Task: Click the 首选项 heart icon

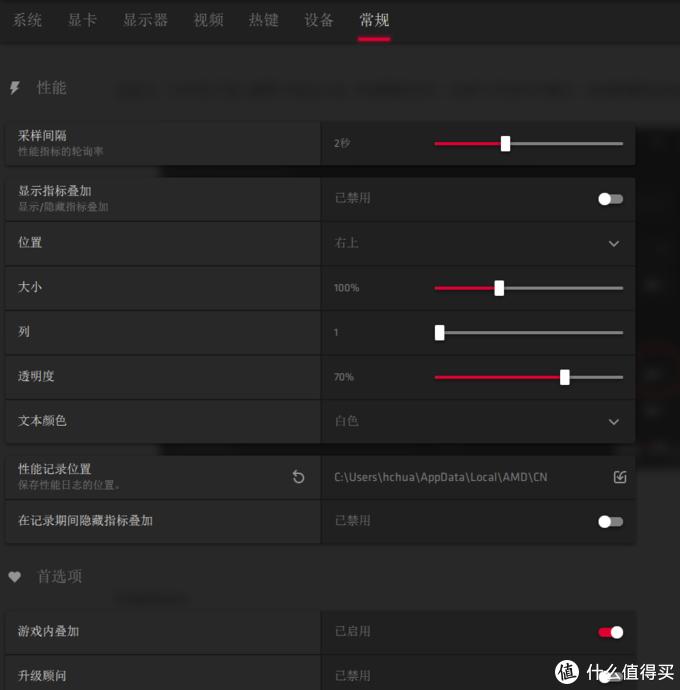Action: (15, 576)
